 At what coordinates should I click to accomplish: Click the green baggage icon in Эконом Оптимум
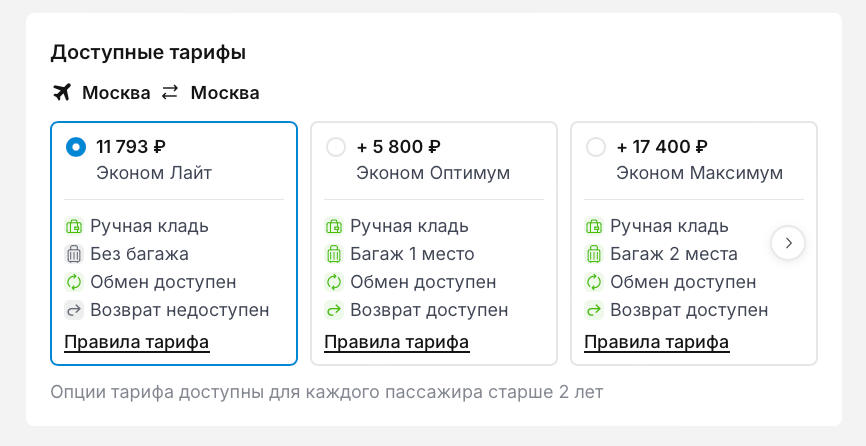[x=333, y=254]
